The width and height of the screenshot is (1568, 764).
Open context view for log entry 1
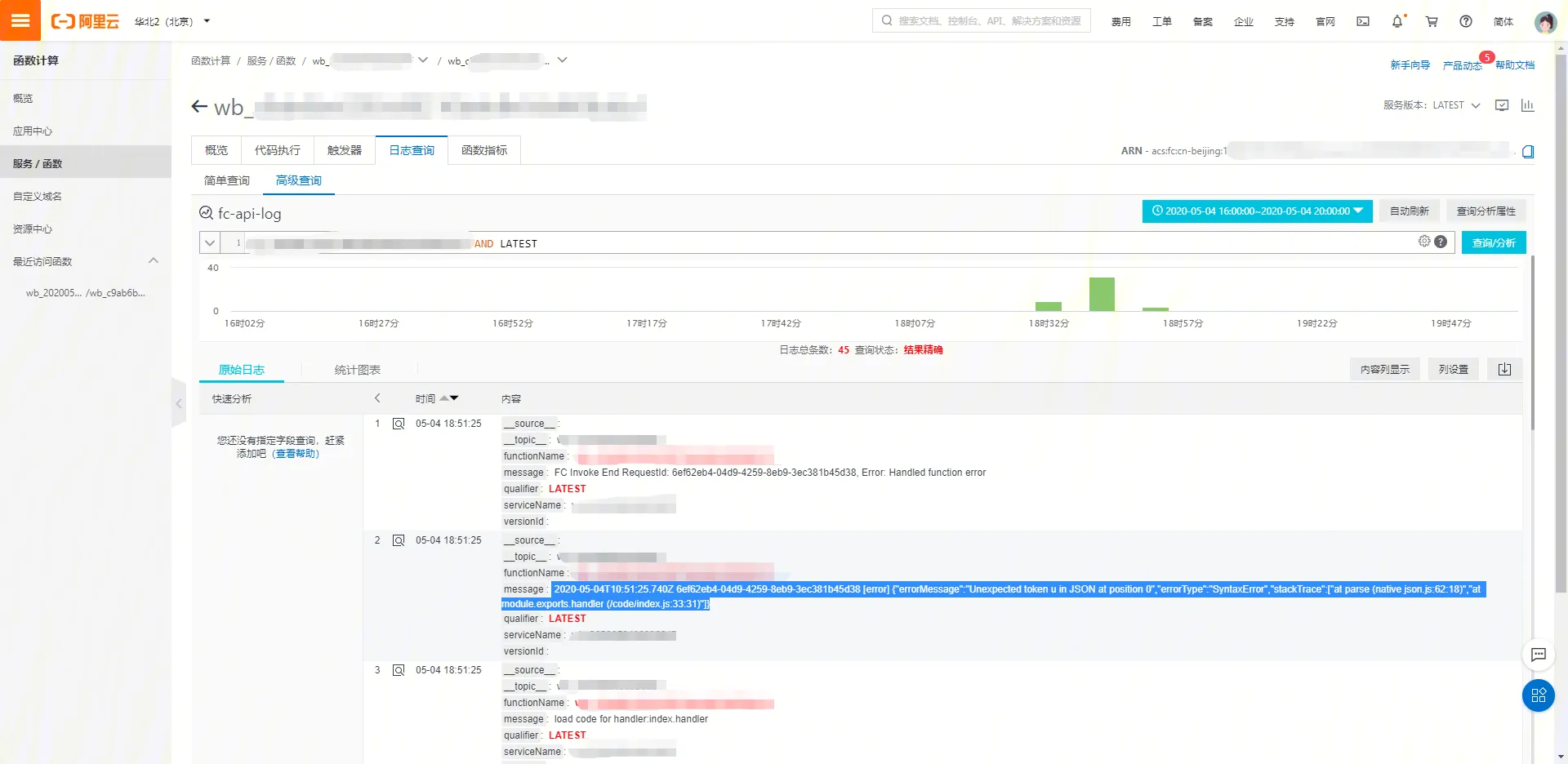click(x=399, y=424)
